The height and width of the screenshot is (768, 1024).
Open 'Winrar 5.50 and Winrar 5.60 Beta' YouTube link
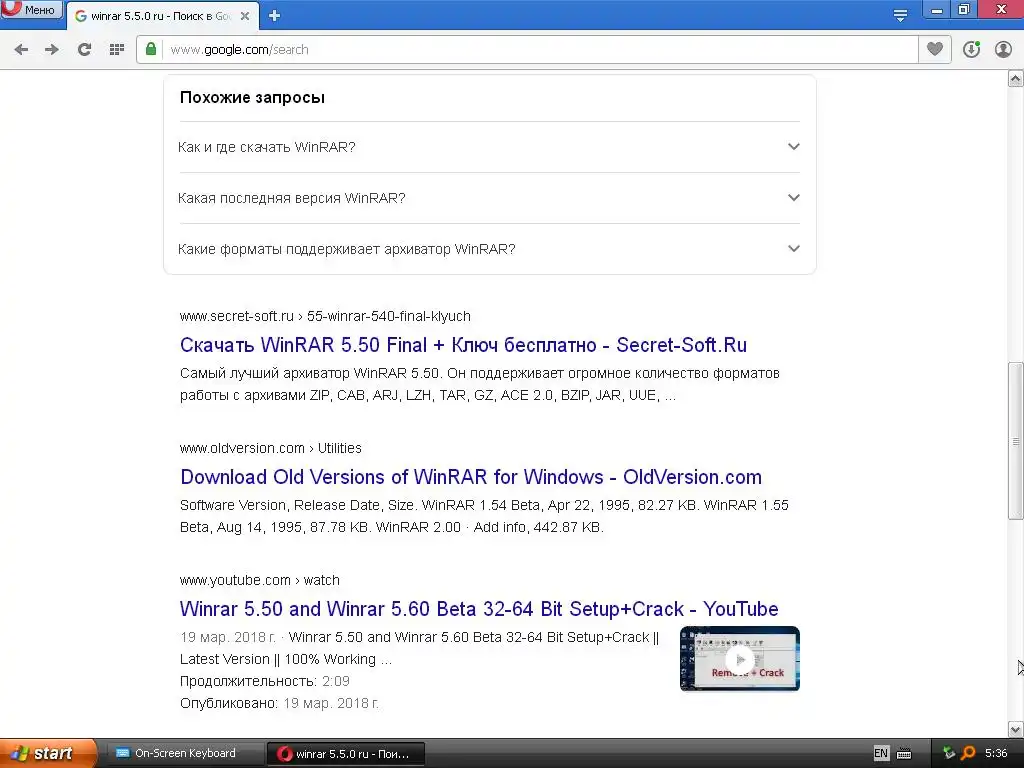pyautogui.click(x=479, y=609)
